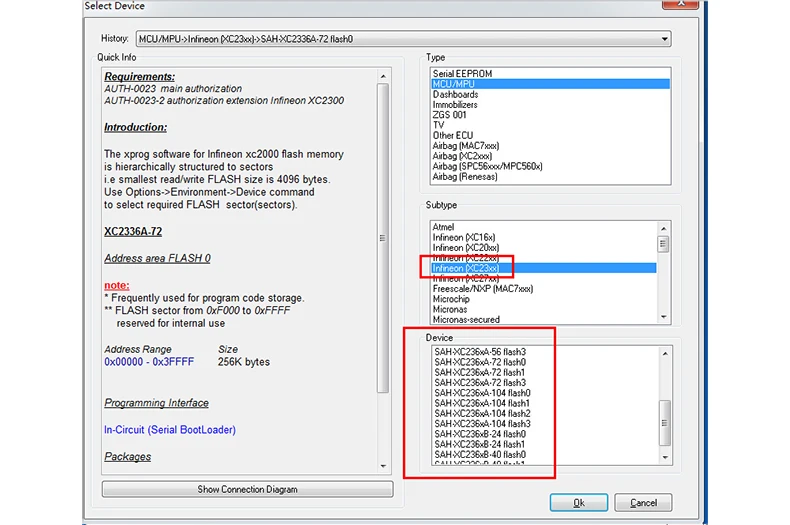Select ZGS 001 in Type list
Image resolution: width=790 pixels, height=525 pixels.
tap(550, 114)
